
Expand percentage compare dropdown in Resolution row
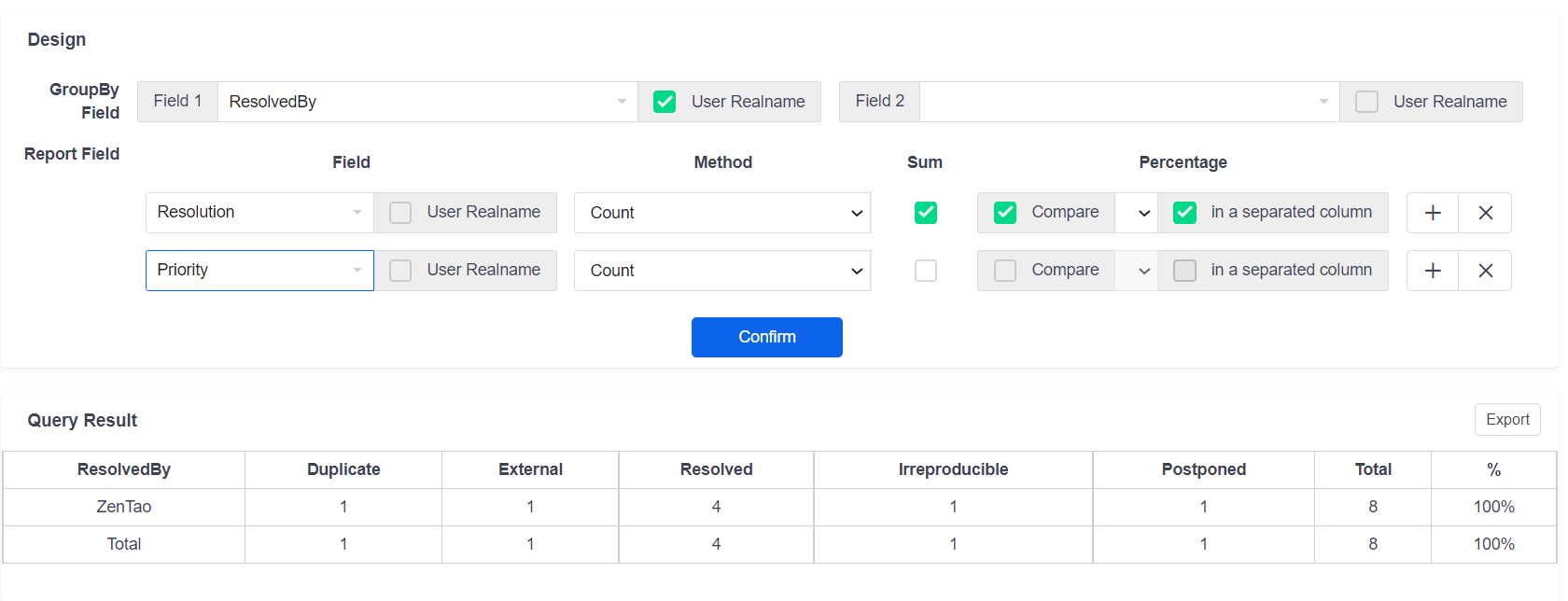(1136, 213)
